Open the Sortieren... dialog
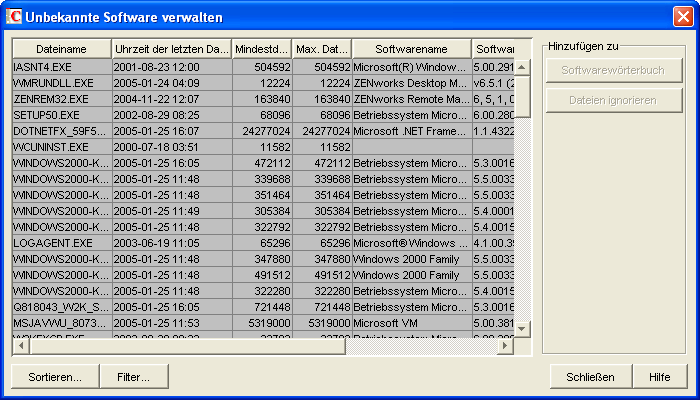 [55, 377]
